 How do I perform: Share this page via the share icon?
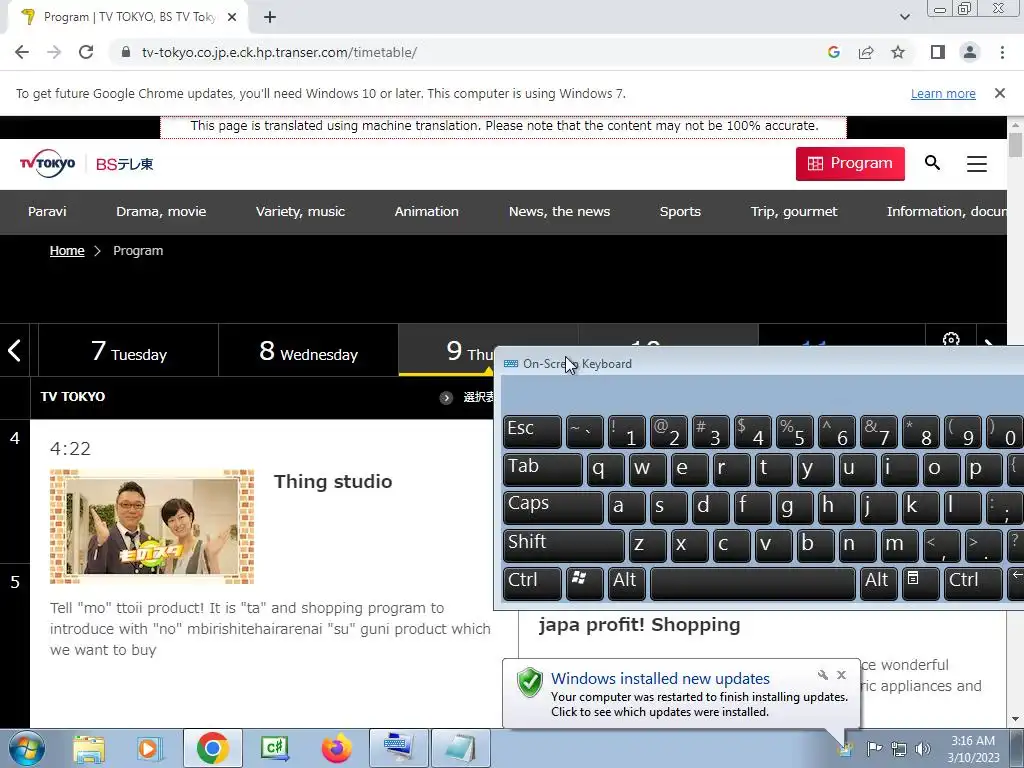pyautogui.click(x=866, y=52)
